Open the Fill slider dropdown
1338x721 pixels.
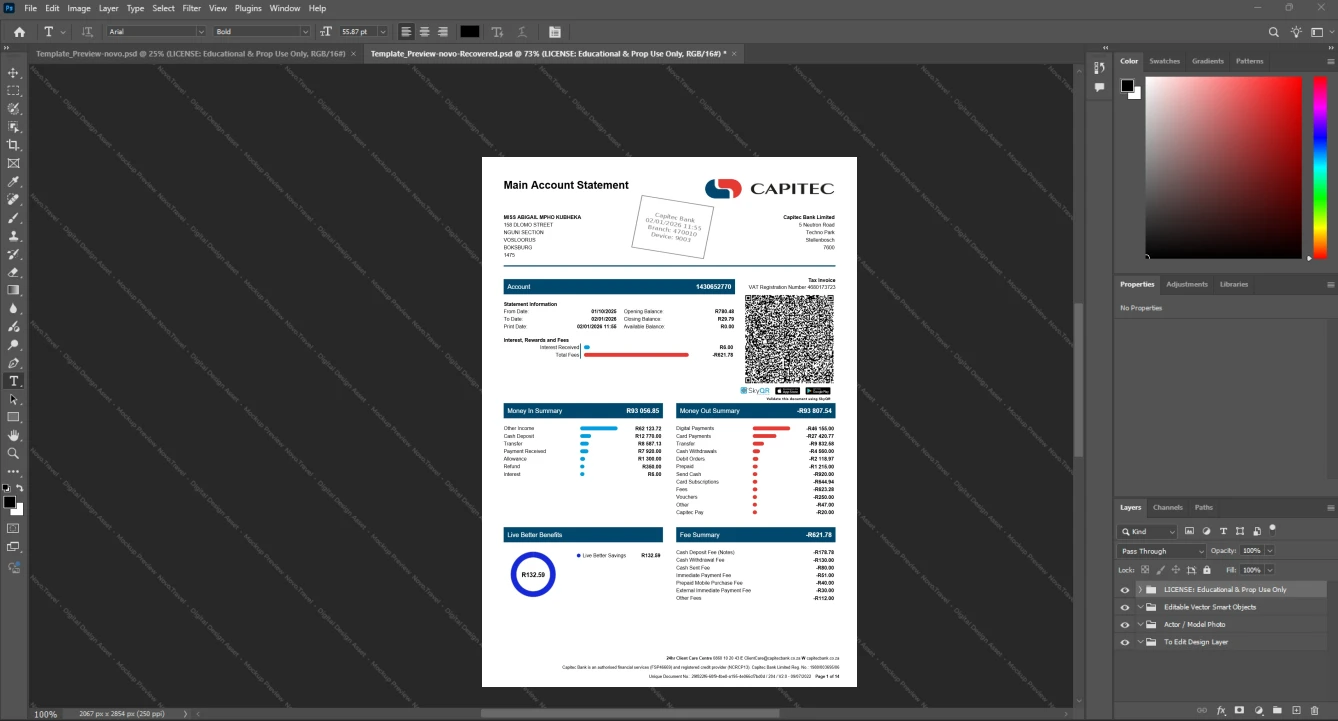tap(1270, 569)
